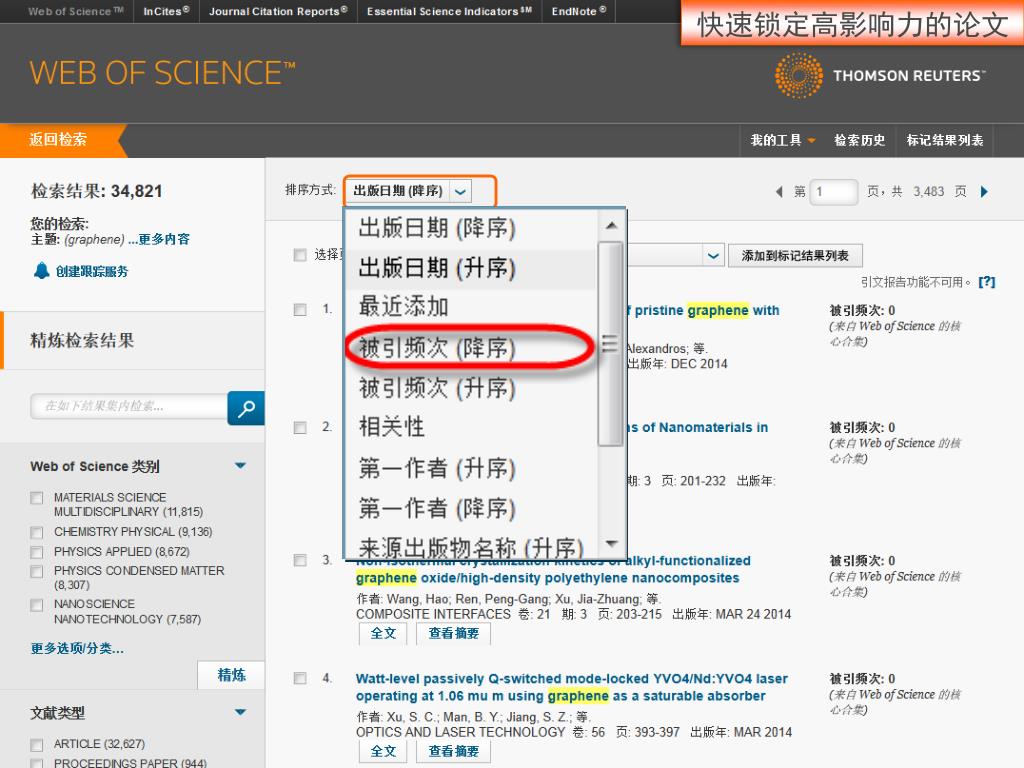1024x768 pixels.
Task: Click the citation report help [?] icon
Action: 987,282
